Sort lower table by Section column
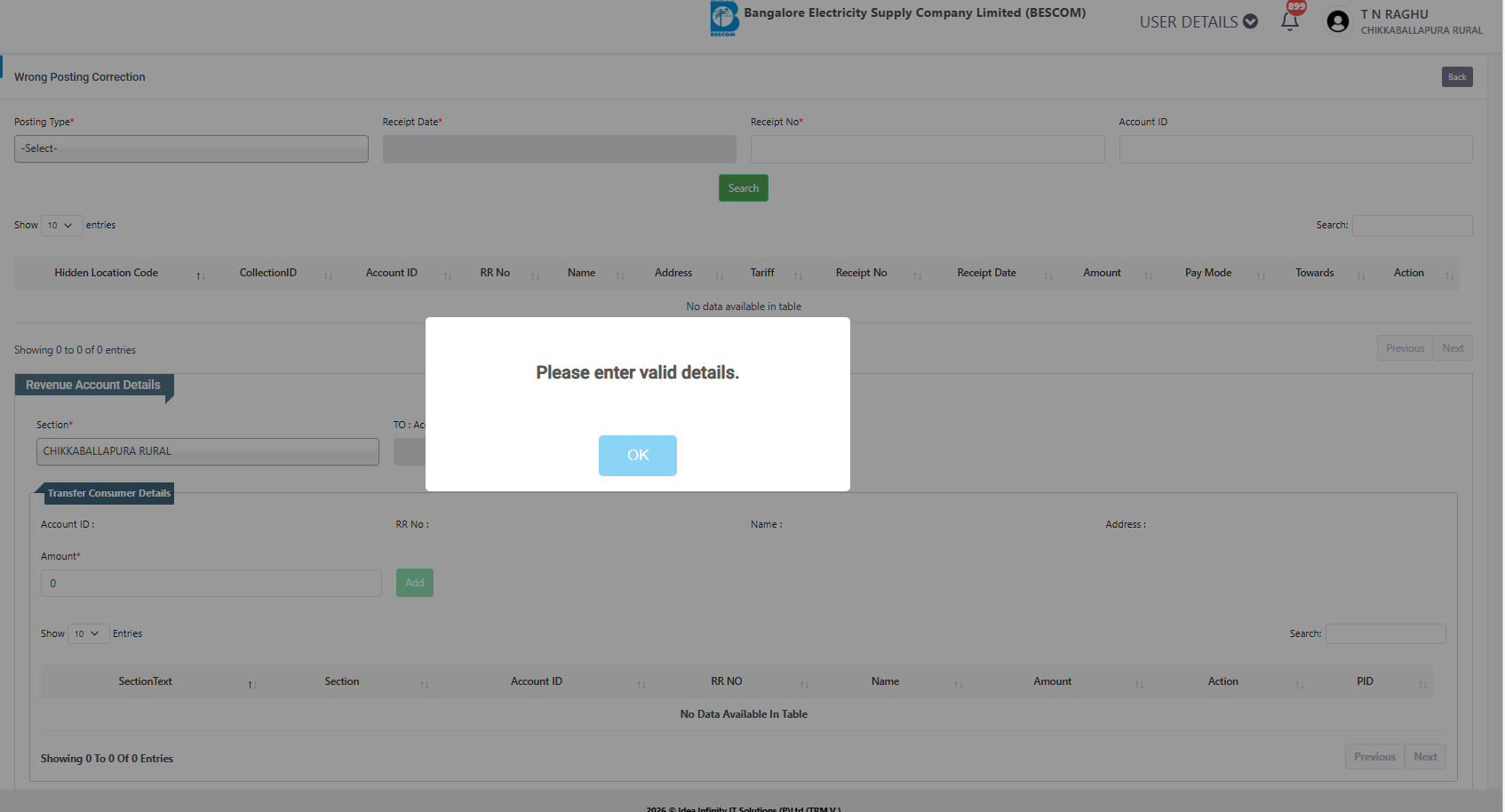Viewport: 1505px width, 812px height. [x=349, y=682]
